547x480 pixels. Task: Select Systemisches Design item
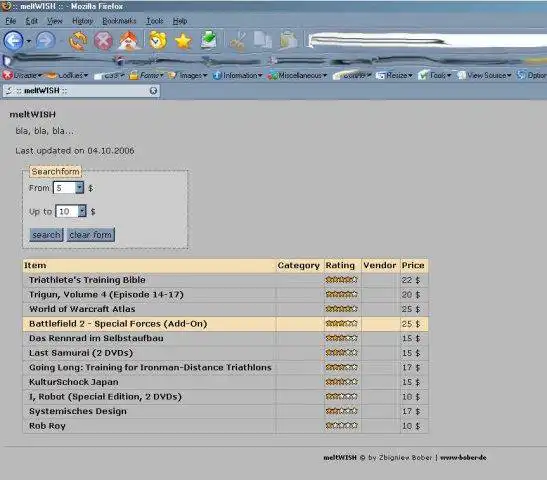coord(78,411)
